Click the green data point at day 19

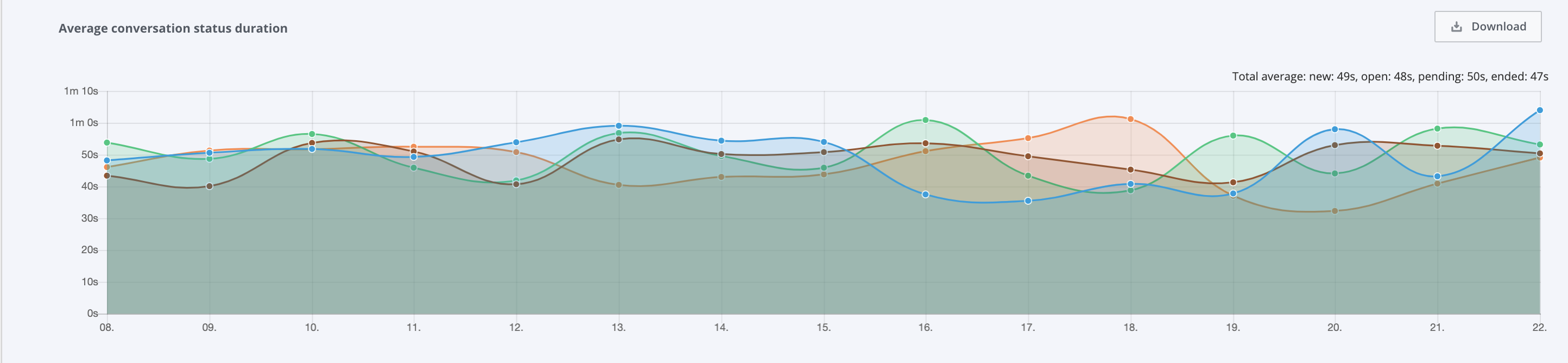click(1233, 136)
